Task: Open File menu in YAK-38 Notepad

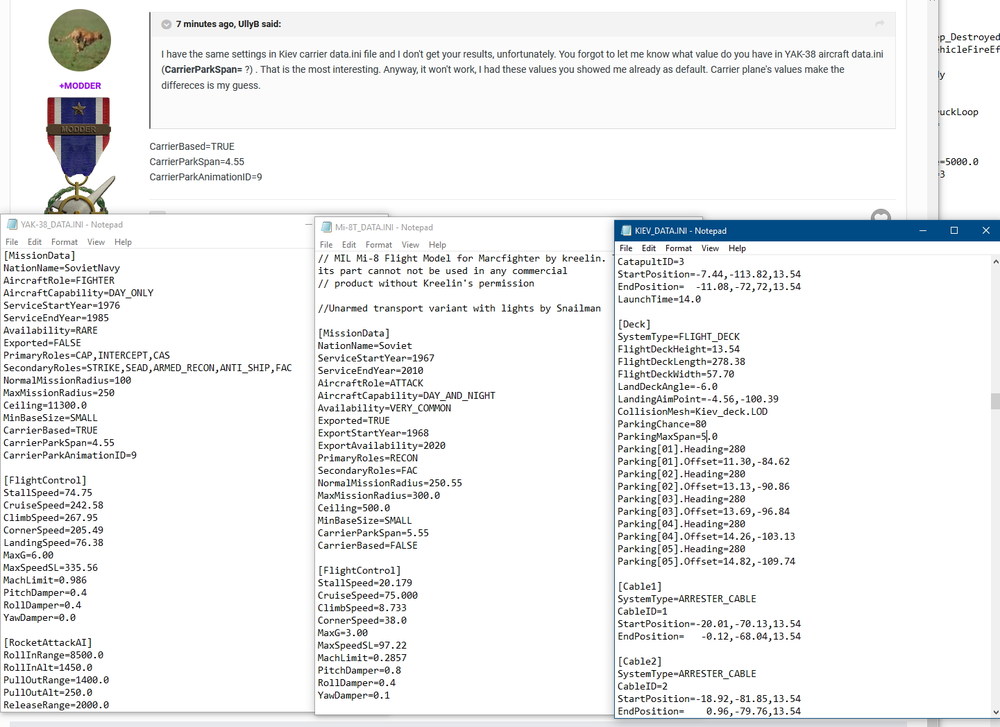Action: (x=12, y=242)
